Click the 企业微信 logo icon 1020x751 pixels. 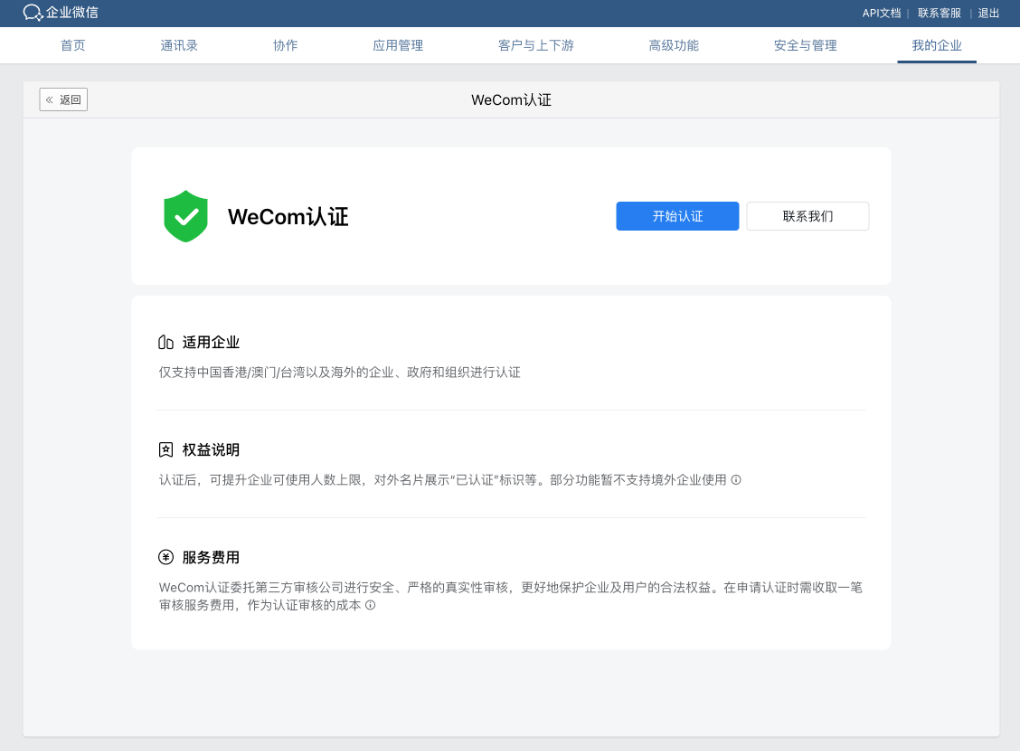[x=28, y=14]
